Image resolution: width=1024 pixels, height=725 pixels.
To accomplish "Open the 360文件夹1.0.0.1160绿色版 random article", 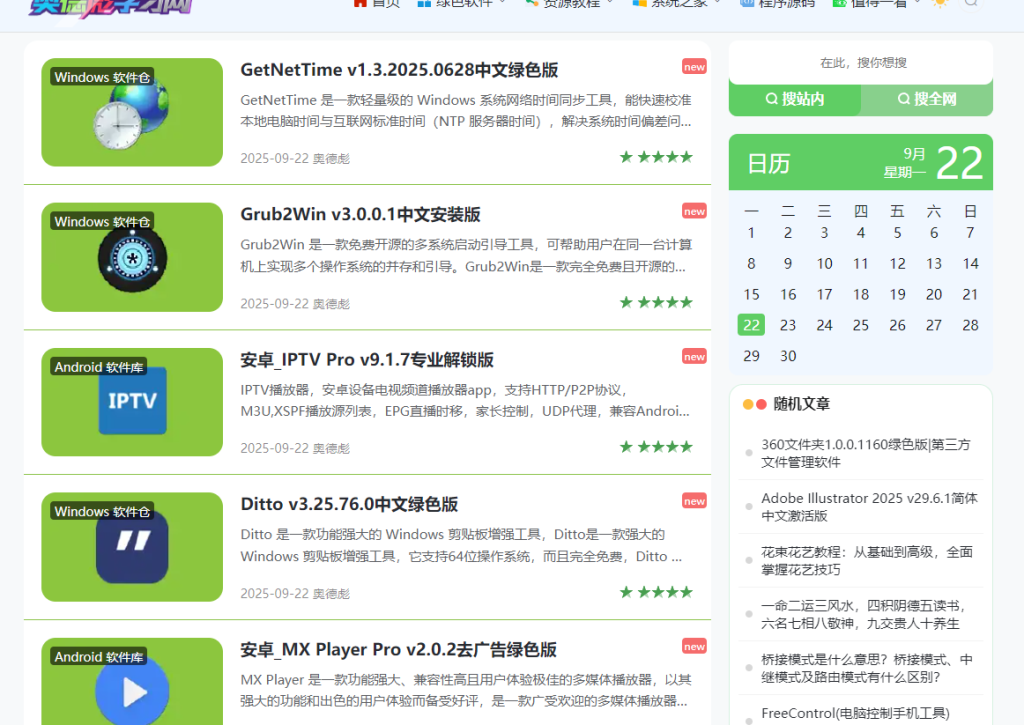I will pyautogui.click(x=866, y=453).
